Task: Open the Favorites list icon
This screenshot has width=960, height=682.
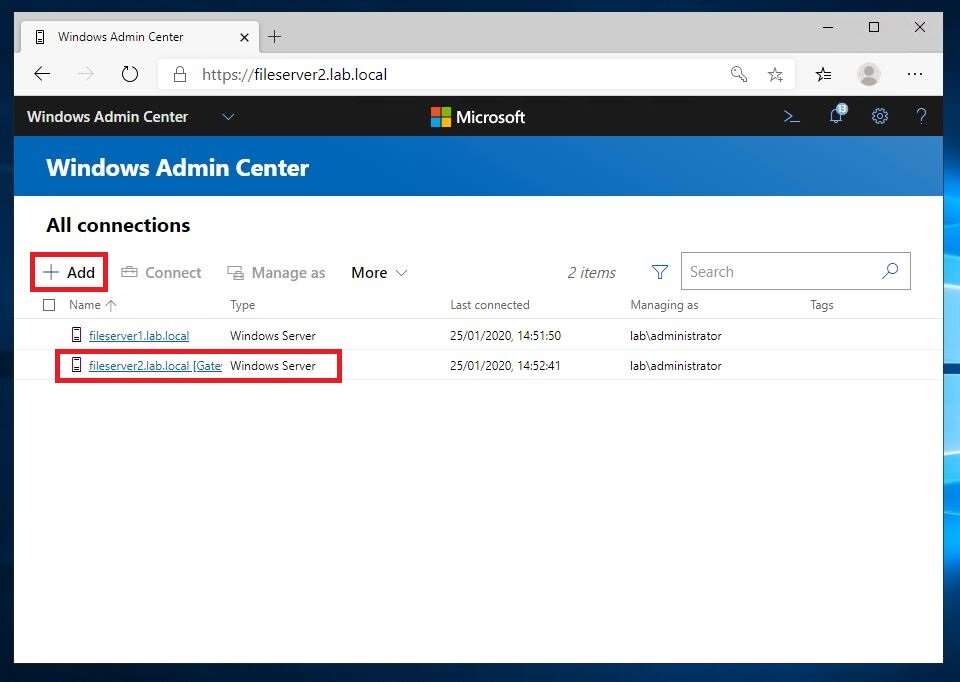Action: click(823, 75)
